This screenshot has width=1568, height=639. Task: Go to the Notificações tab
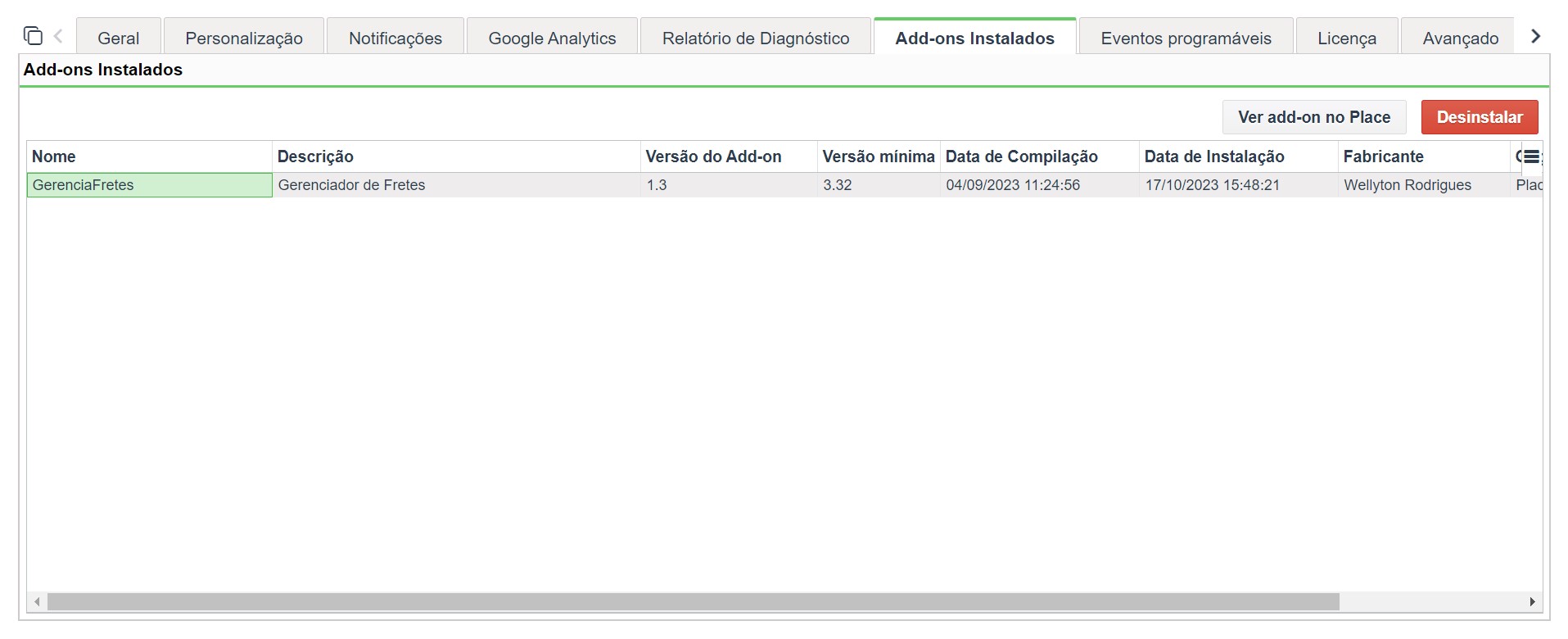coord(395,37)
